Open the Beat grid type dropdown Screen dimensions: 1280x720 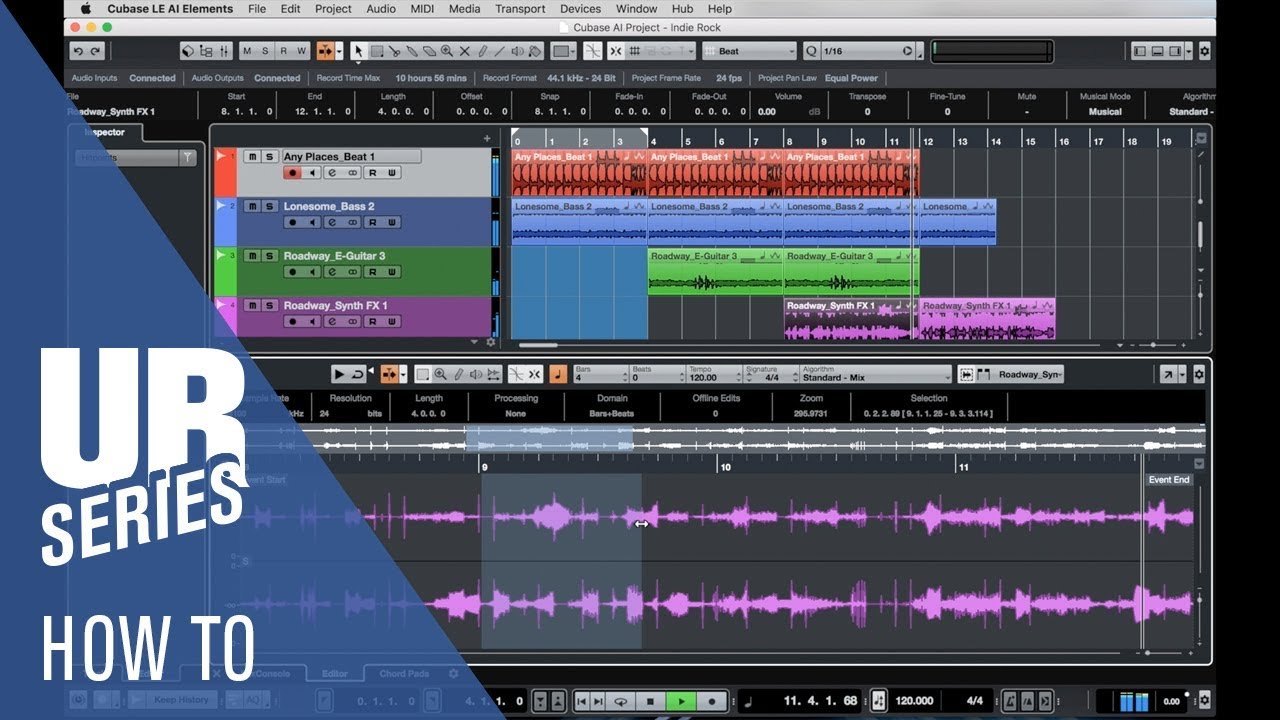click(749, 51)
